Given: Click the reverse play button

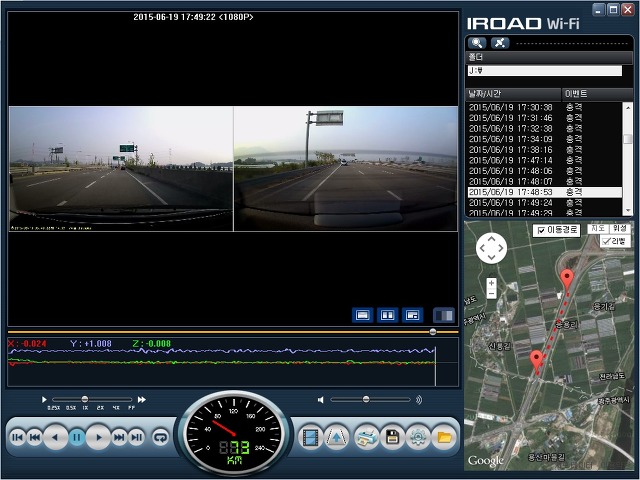Looking at the screenshot, I should click(x=55, y=437).
